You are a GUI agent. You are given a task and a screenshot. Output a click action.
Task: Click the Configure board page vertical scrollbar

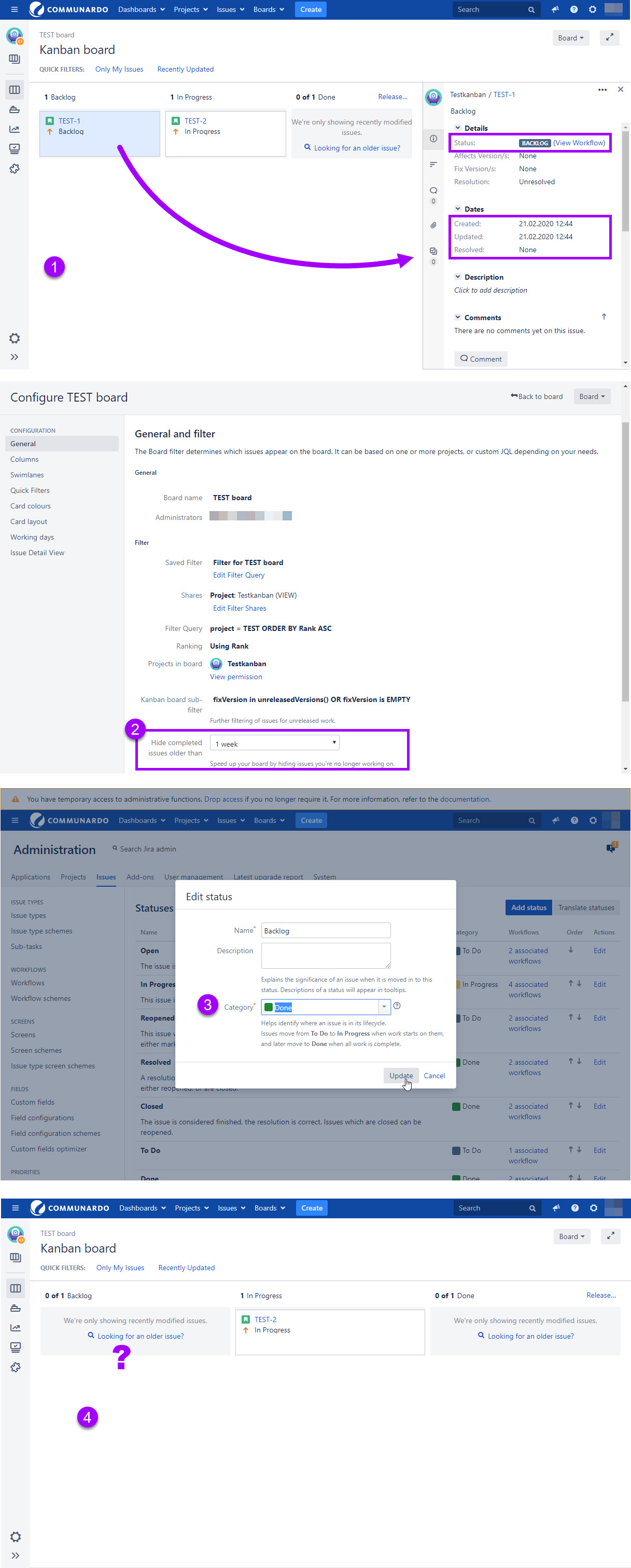pos(625,561)
